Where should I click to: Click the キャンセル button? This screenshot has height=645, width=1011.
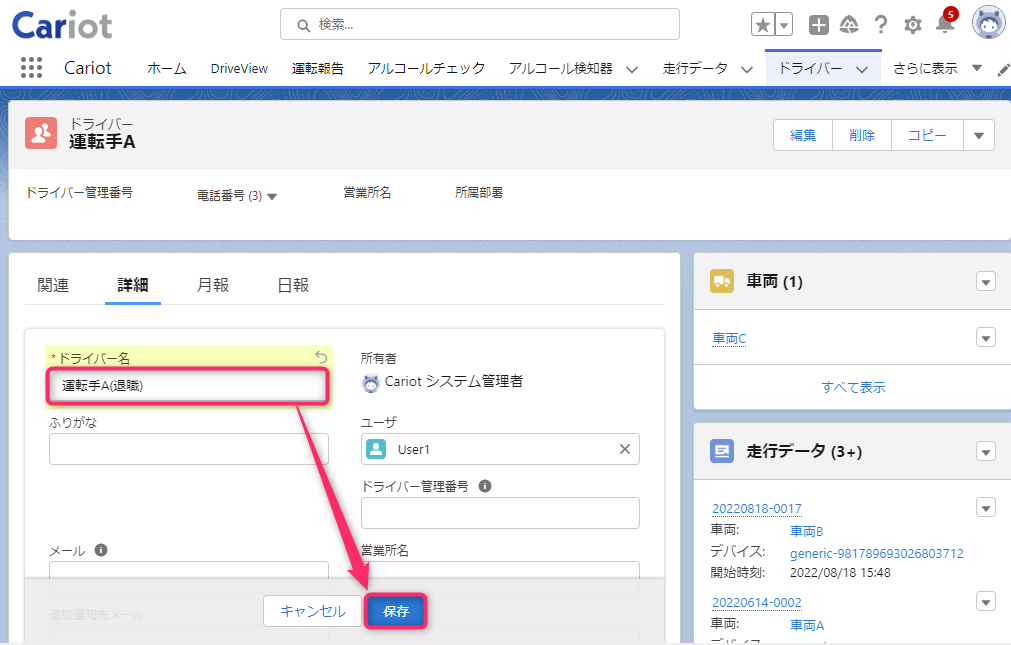click(313, 611)
